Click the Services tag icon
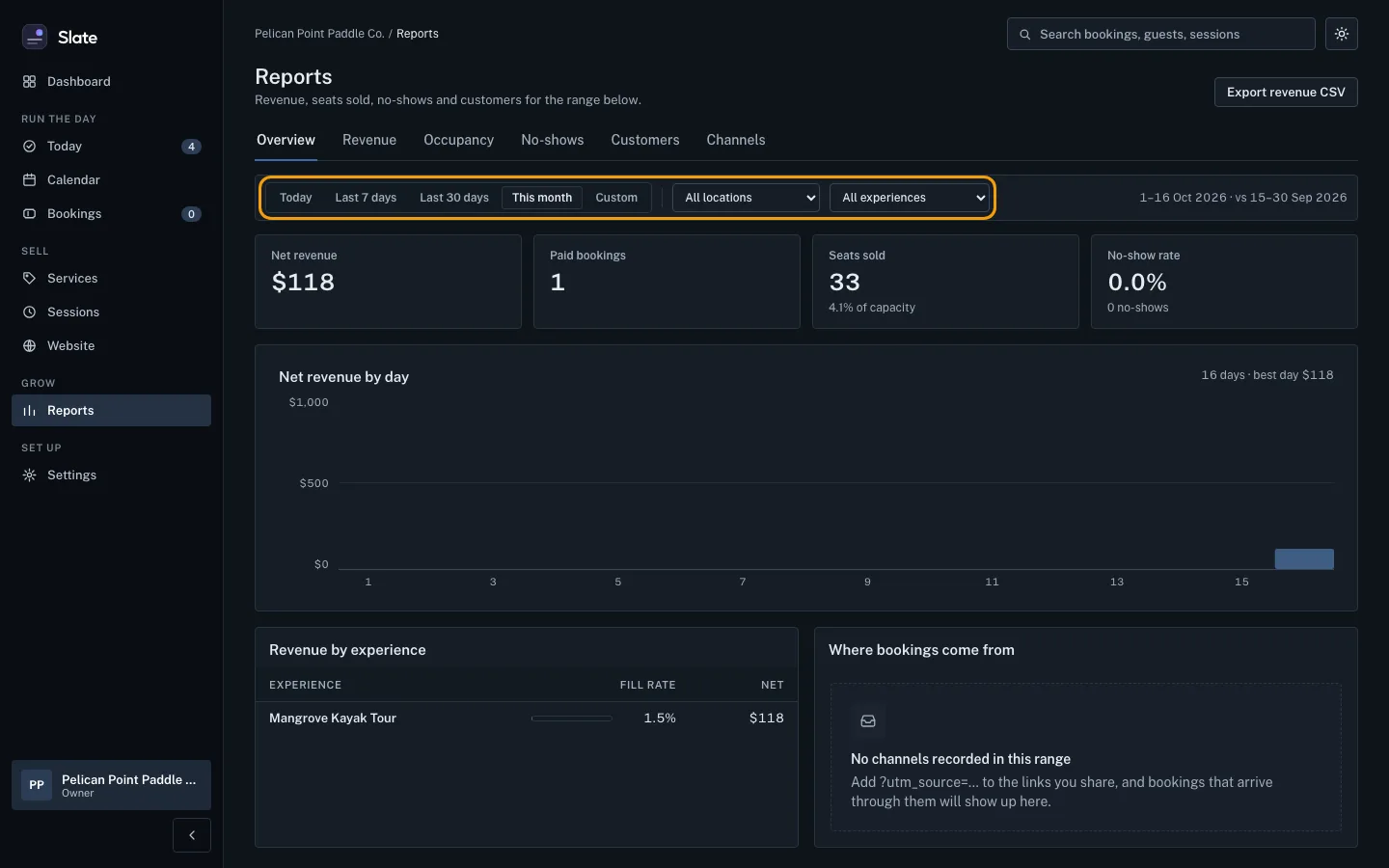The width and height of the screenshot is (1389, 868). pos(29,279)
